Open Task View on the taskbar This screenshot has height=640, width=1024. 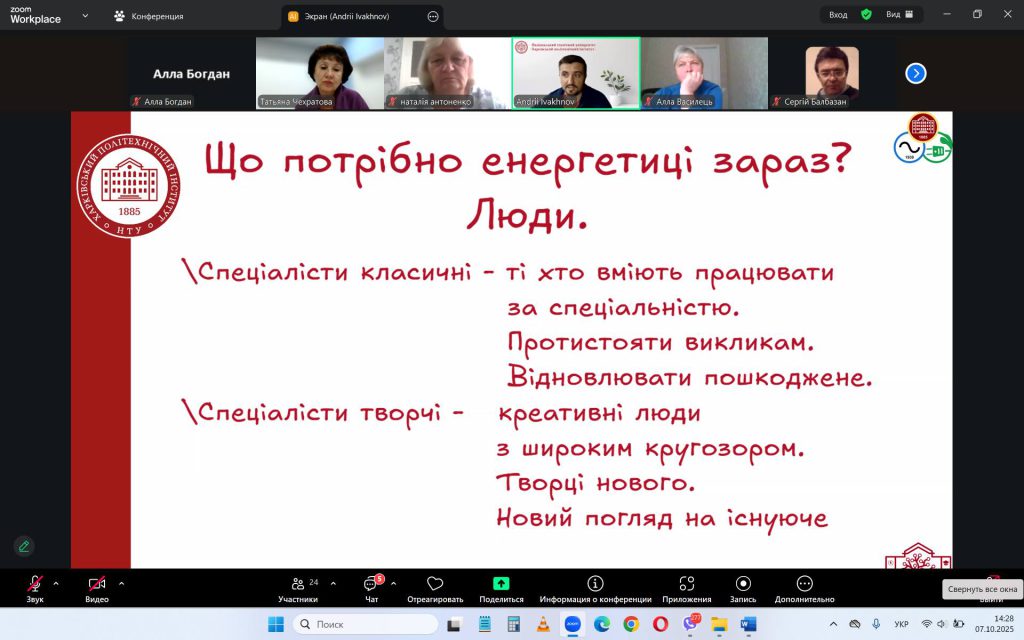coord(453,624)
